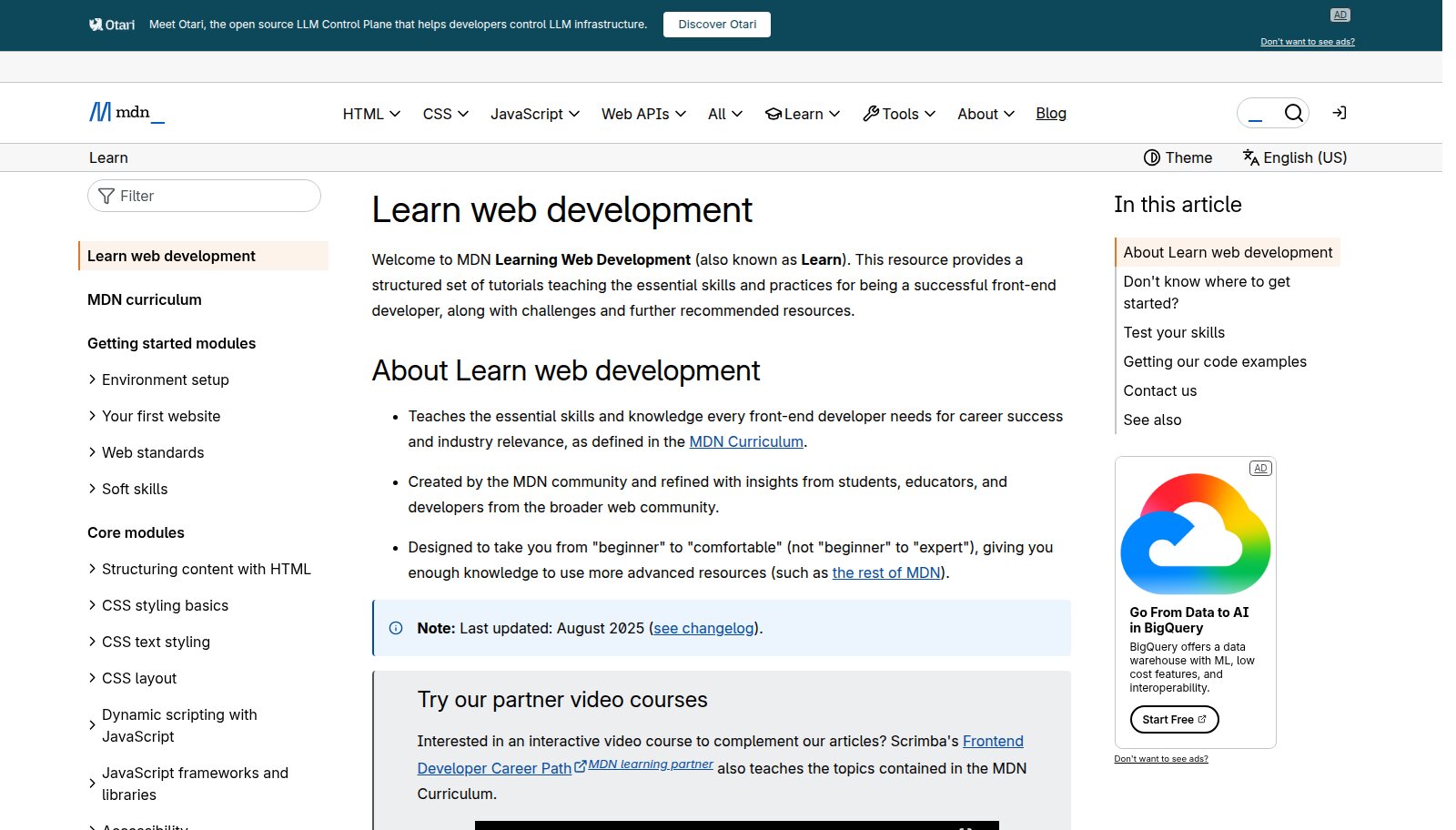Open the Web APIs dropdown menu
This screenshot has width=1456, height=830.
643,114
